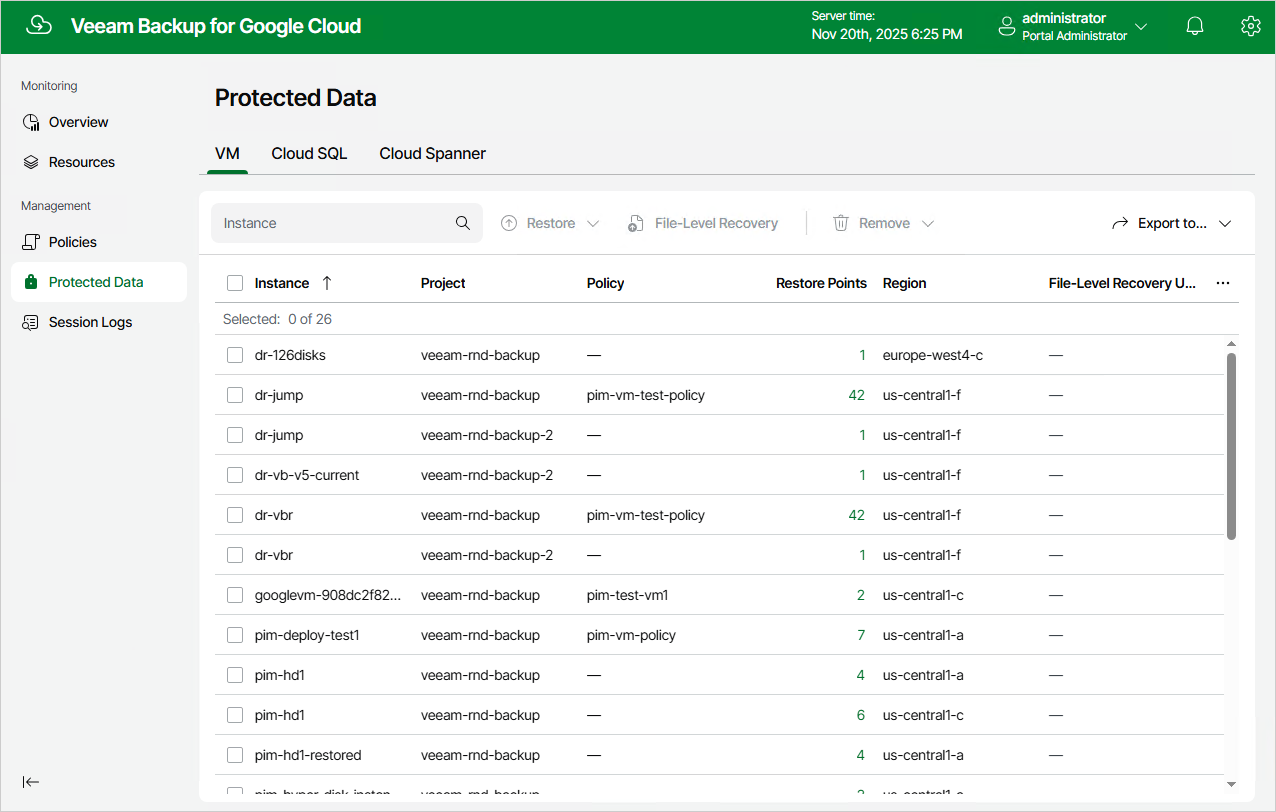Viewport: 1276px width, 812px height.
Task: Click the Policies document icon
Action: pyautogui.click(x=31, y=242)
